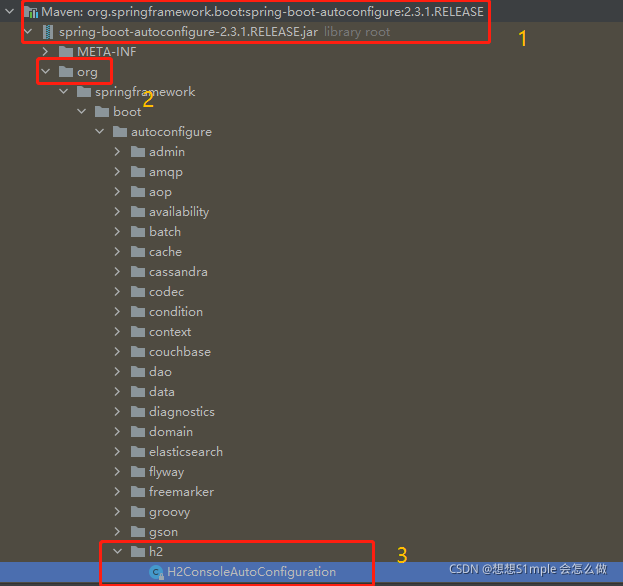Select the springframework package label
This screenshot has height=586, width=623.
point(145,92)
